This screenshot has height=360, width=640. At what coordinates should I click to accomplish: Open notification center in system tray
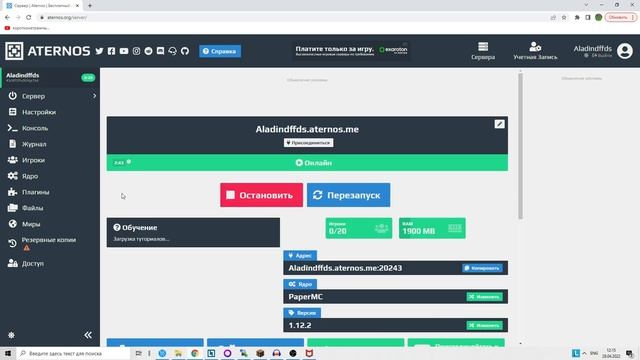pyautogui.click(x=630, y=353)
